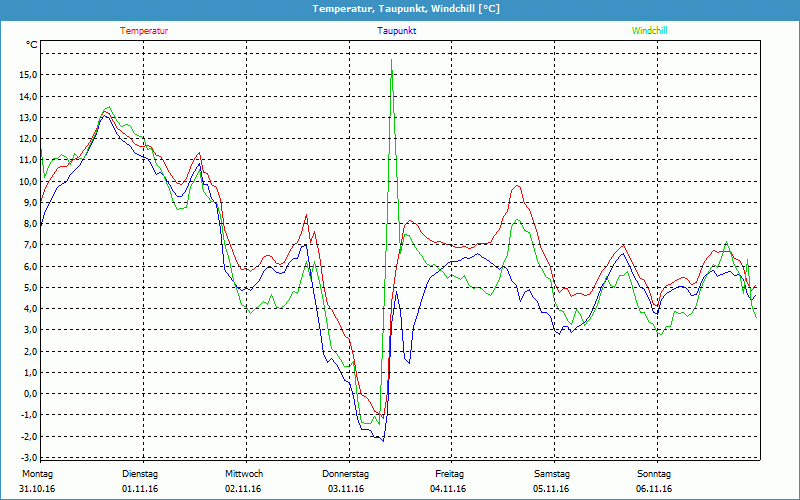Viewport: 800px width, 500px height.
Task: Click the 14,0 y-axis value
Action: click(28, 96)
